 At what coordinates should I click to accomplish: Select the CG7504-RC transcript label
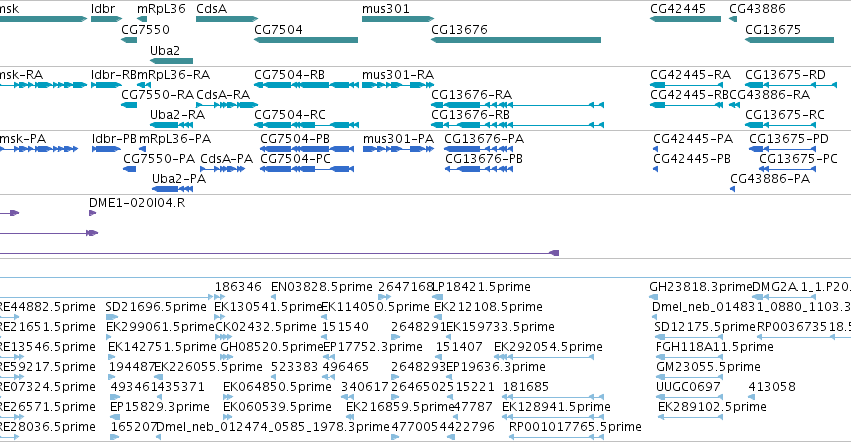tap(290, 115)
